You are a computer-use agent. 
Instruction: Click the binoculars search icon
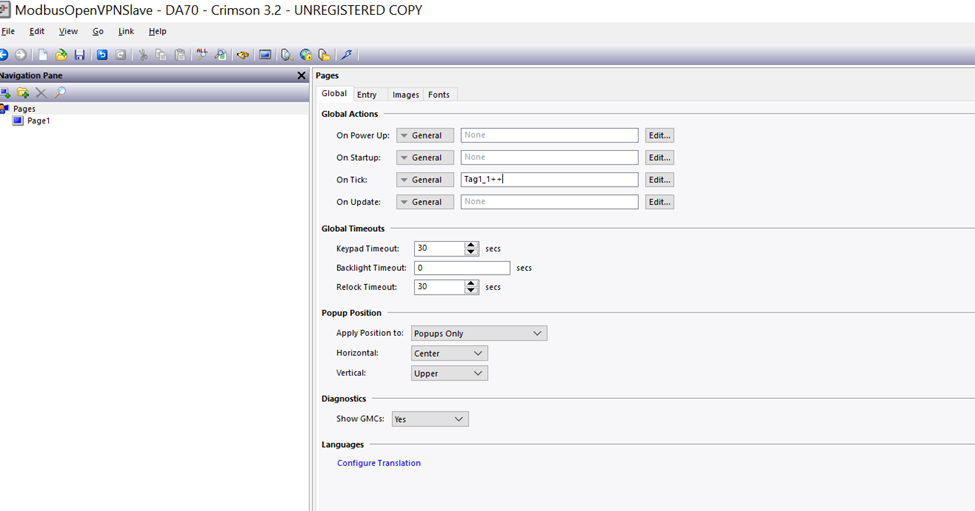coord(243,55)
